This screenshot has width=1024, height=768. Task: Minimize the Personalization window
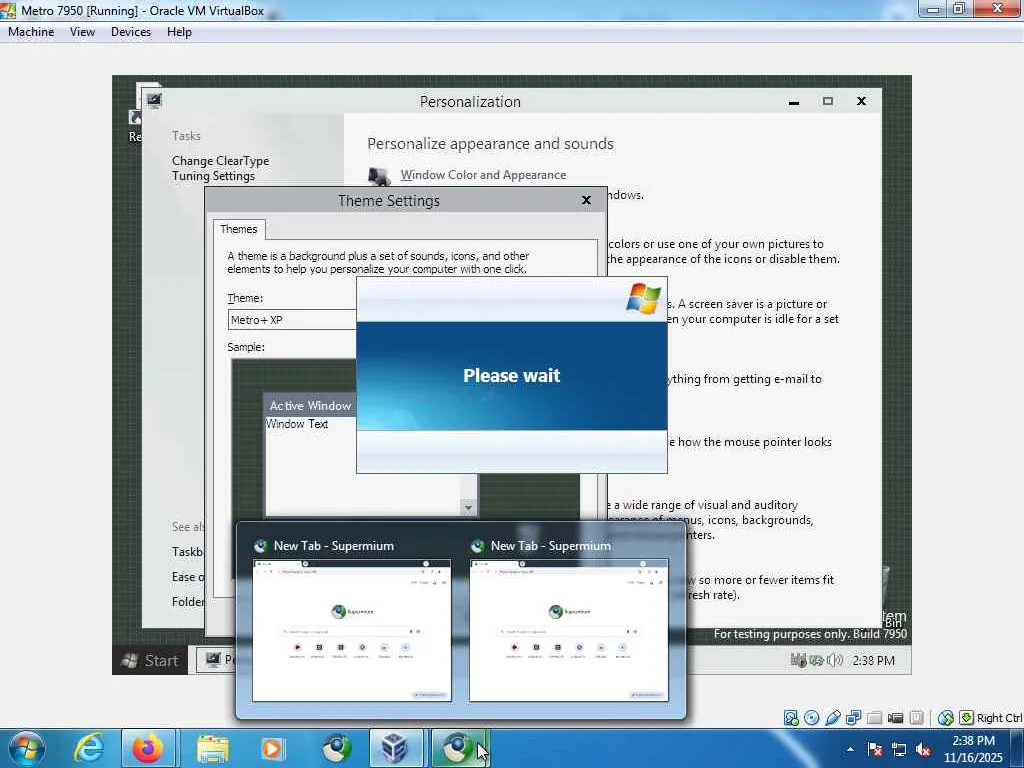(793, 101)
